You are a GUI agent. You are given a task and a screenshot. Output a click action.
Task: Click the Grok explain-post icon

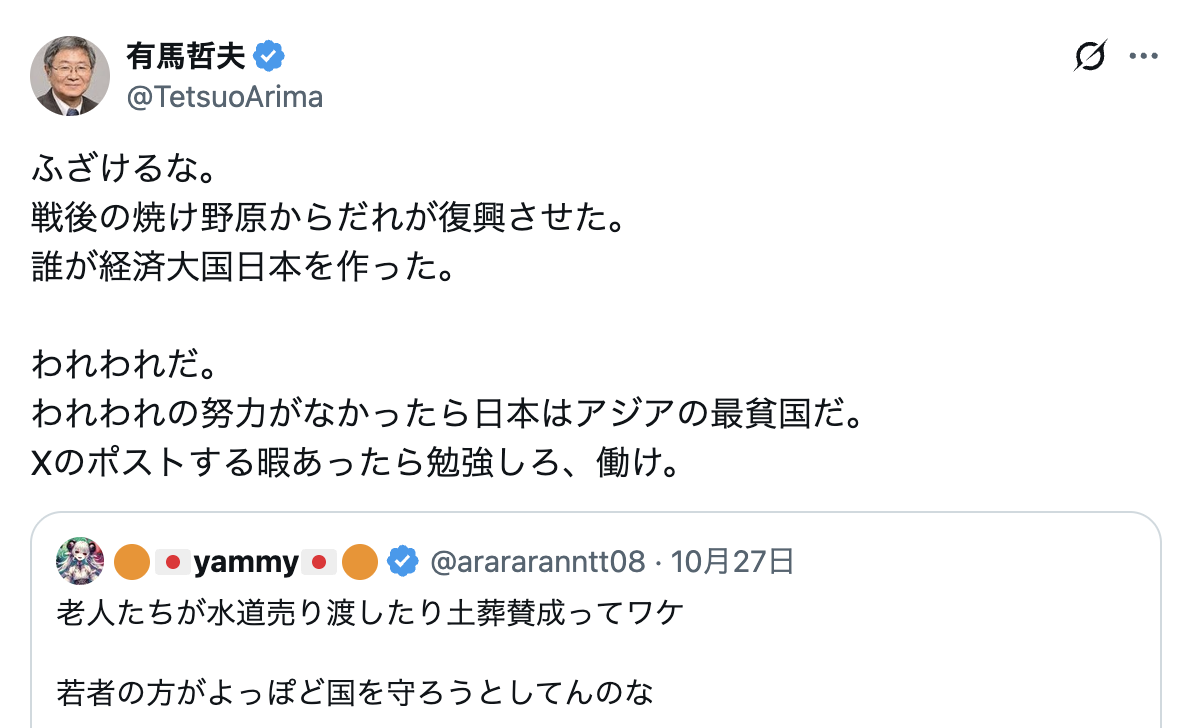pos(1089,57)
